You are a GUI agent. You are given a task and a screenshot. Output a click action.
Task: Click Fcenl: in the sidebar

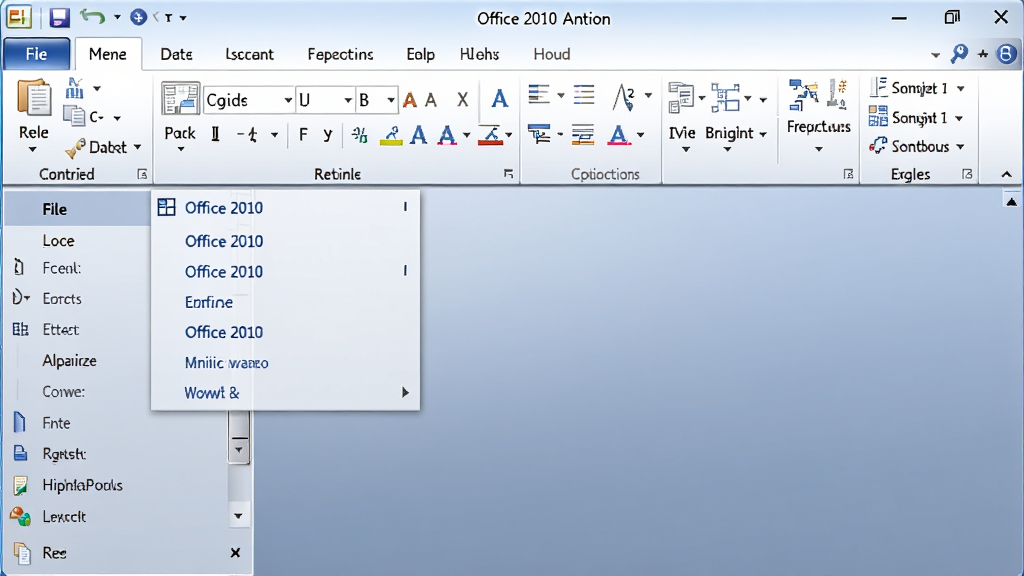tap(61, 268)
